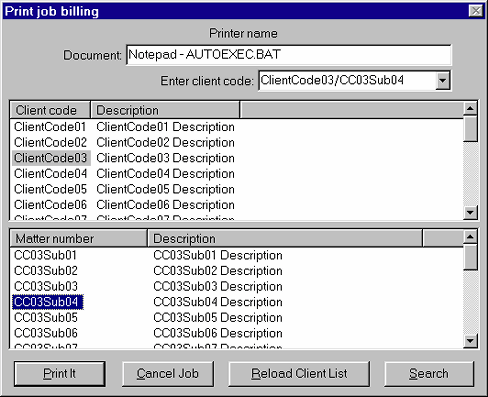The width and height of the screenshot is (488, 397).
Task: Expand the client code combo box arrow
Action: coord(443,81)
